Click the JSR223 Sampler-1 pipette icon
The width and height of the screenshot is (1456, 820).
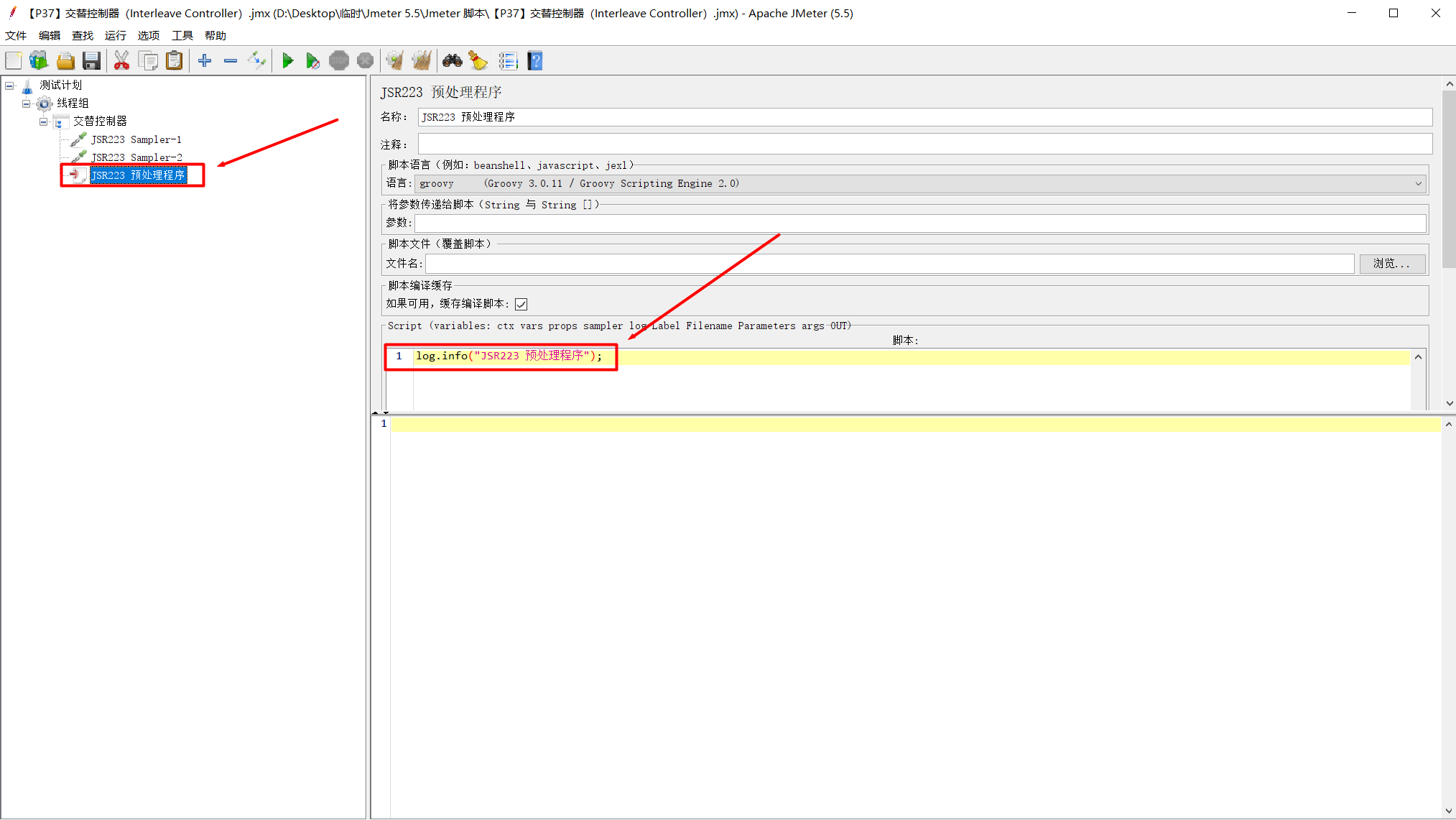(x=78, y=139)
